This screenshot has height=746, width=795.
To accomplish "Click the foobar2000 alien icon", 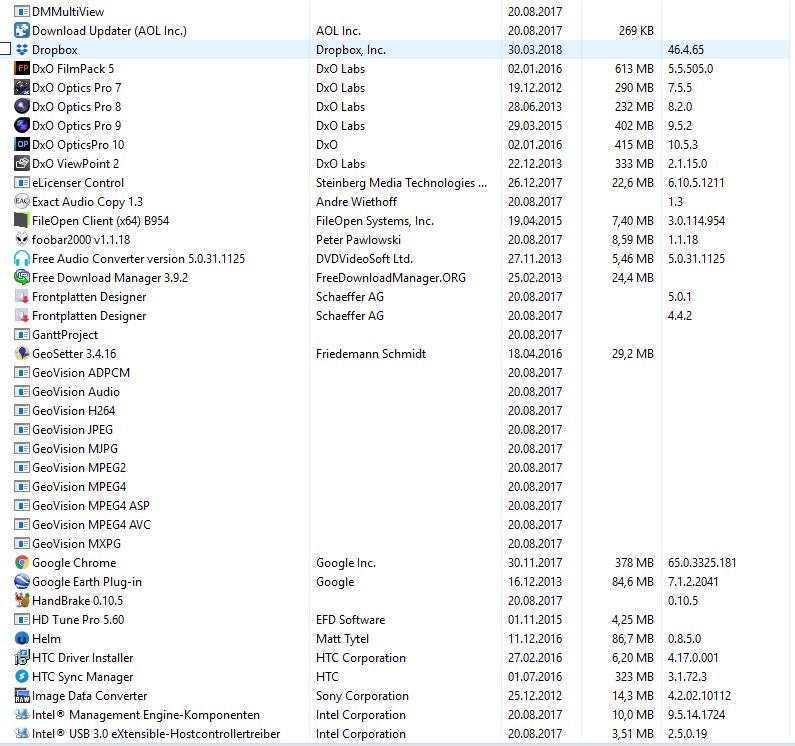I will point(22,239).
